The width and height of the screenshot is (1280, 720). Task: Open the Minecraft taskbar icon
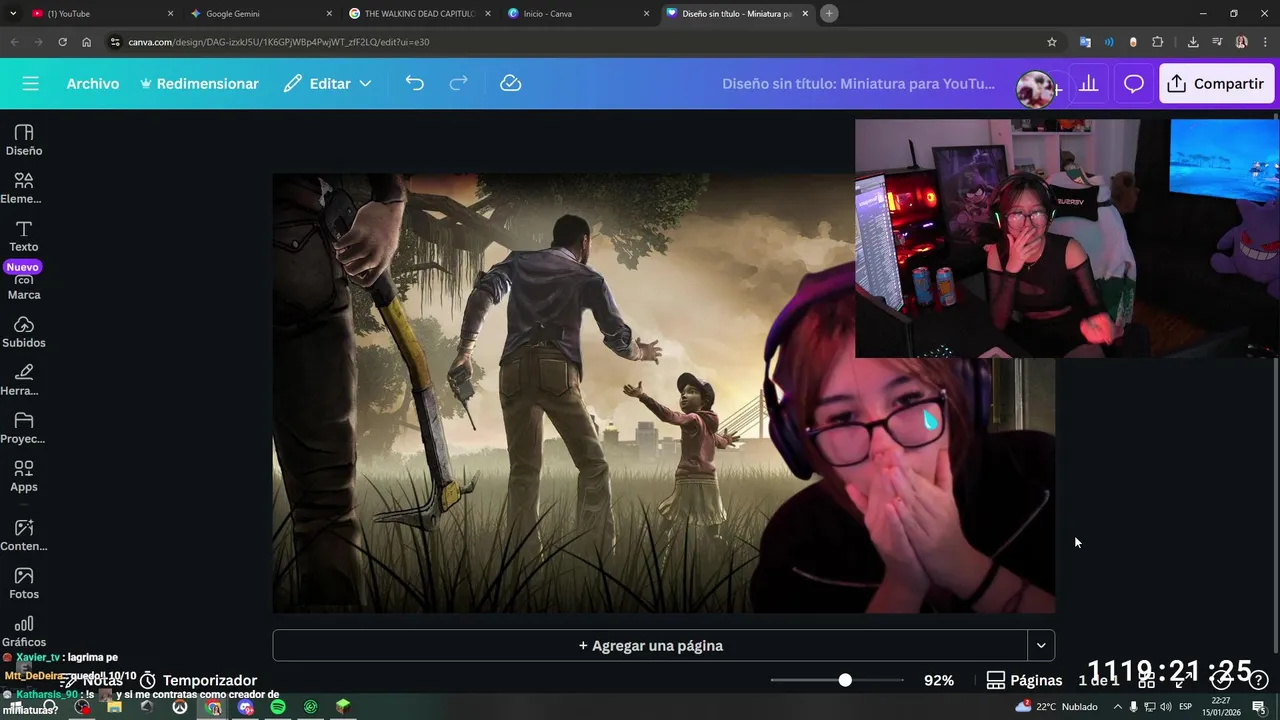pos(343,707)
